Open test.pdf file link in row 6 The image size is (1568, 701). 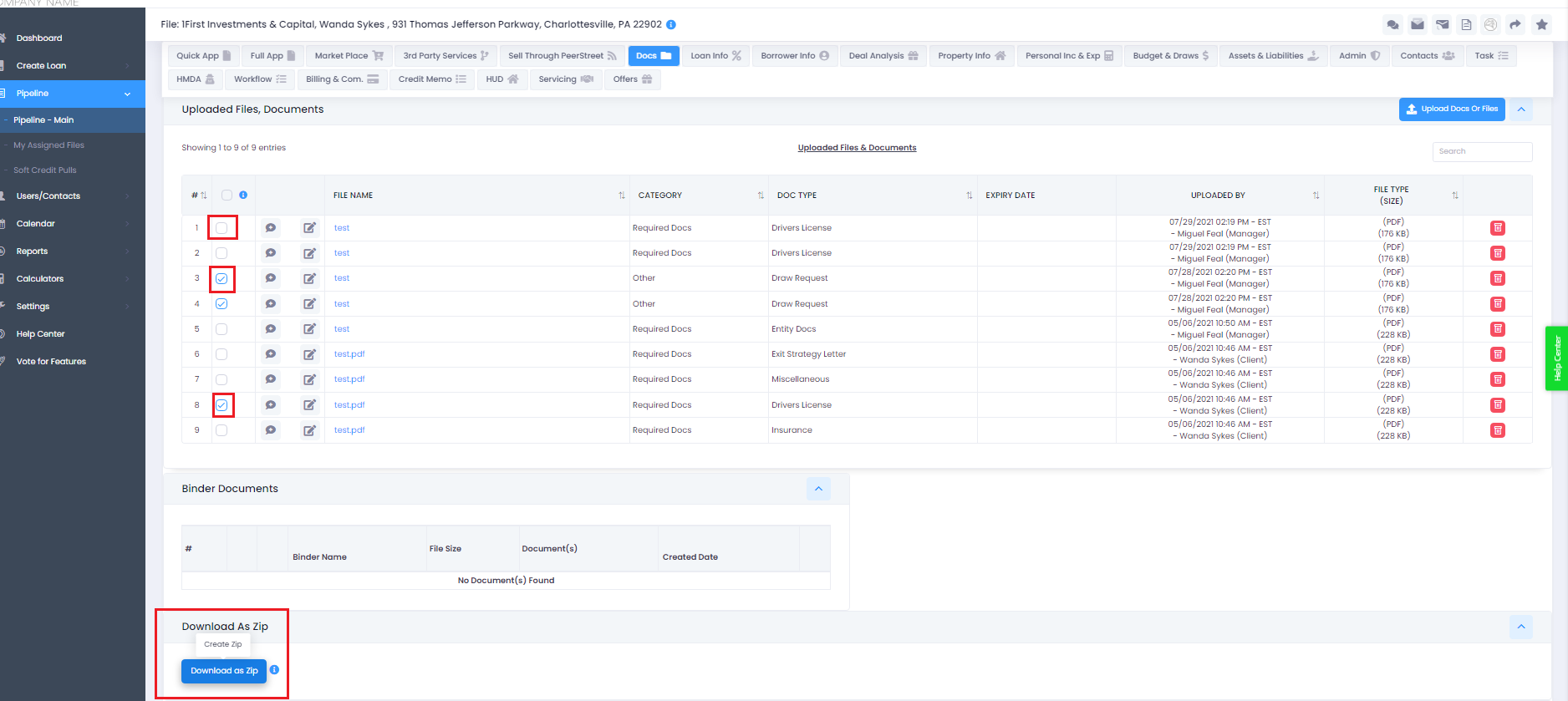click(x=349, y=354)
